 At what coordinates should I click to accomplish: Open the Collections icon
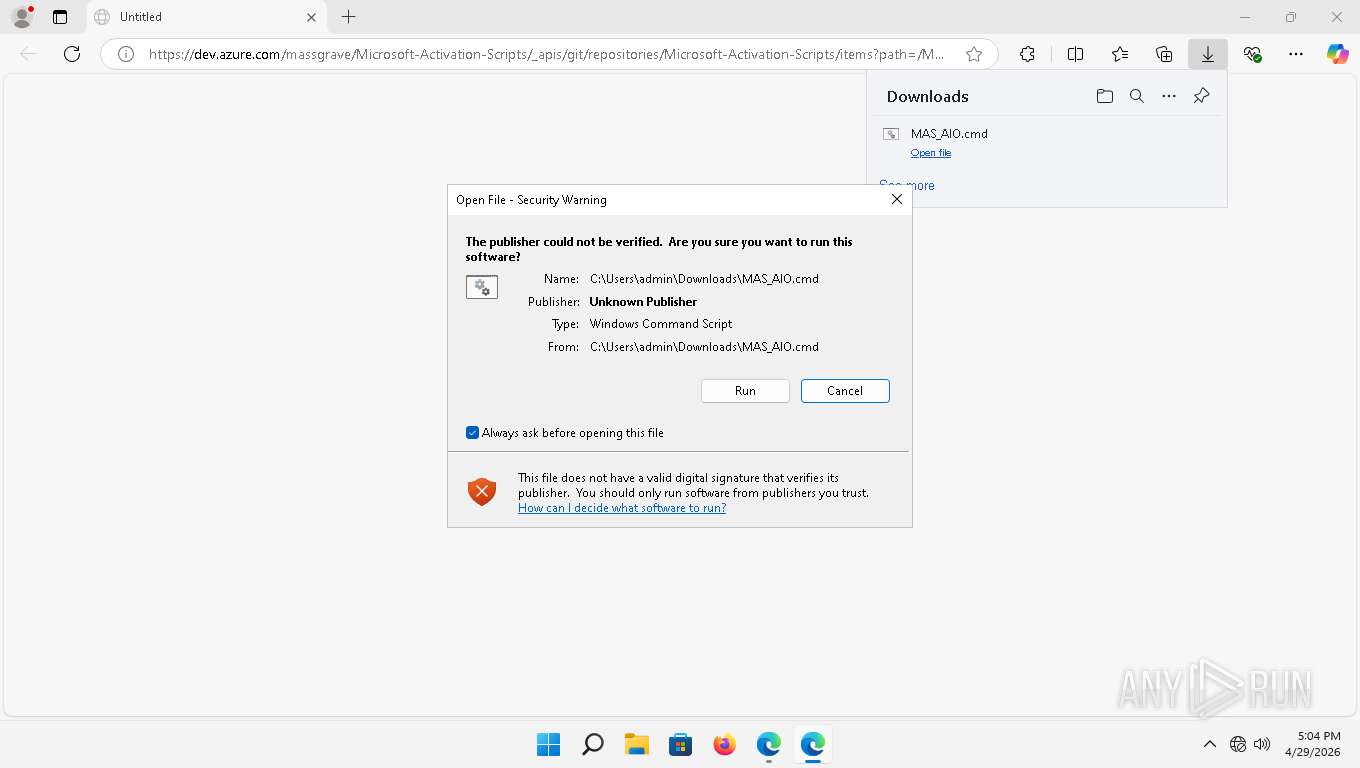pyautogui.click(x=1163, y=55)
